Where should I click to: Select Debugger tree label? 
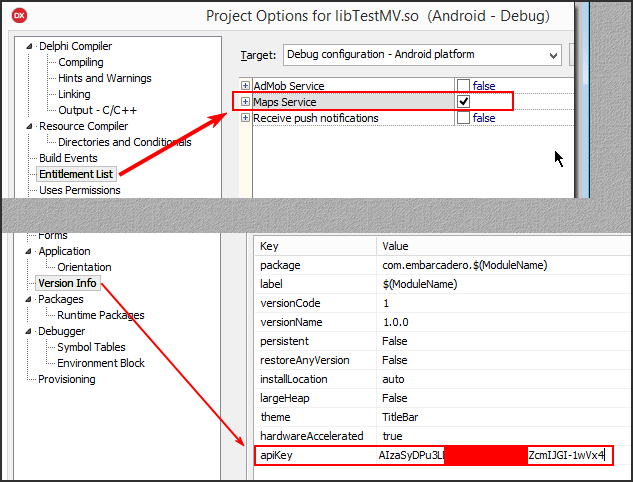[61, 331]
